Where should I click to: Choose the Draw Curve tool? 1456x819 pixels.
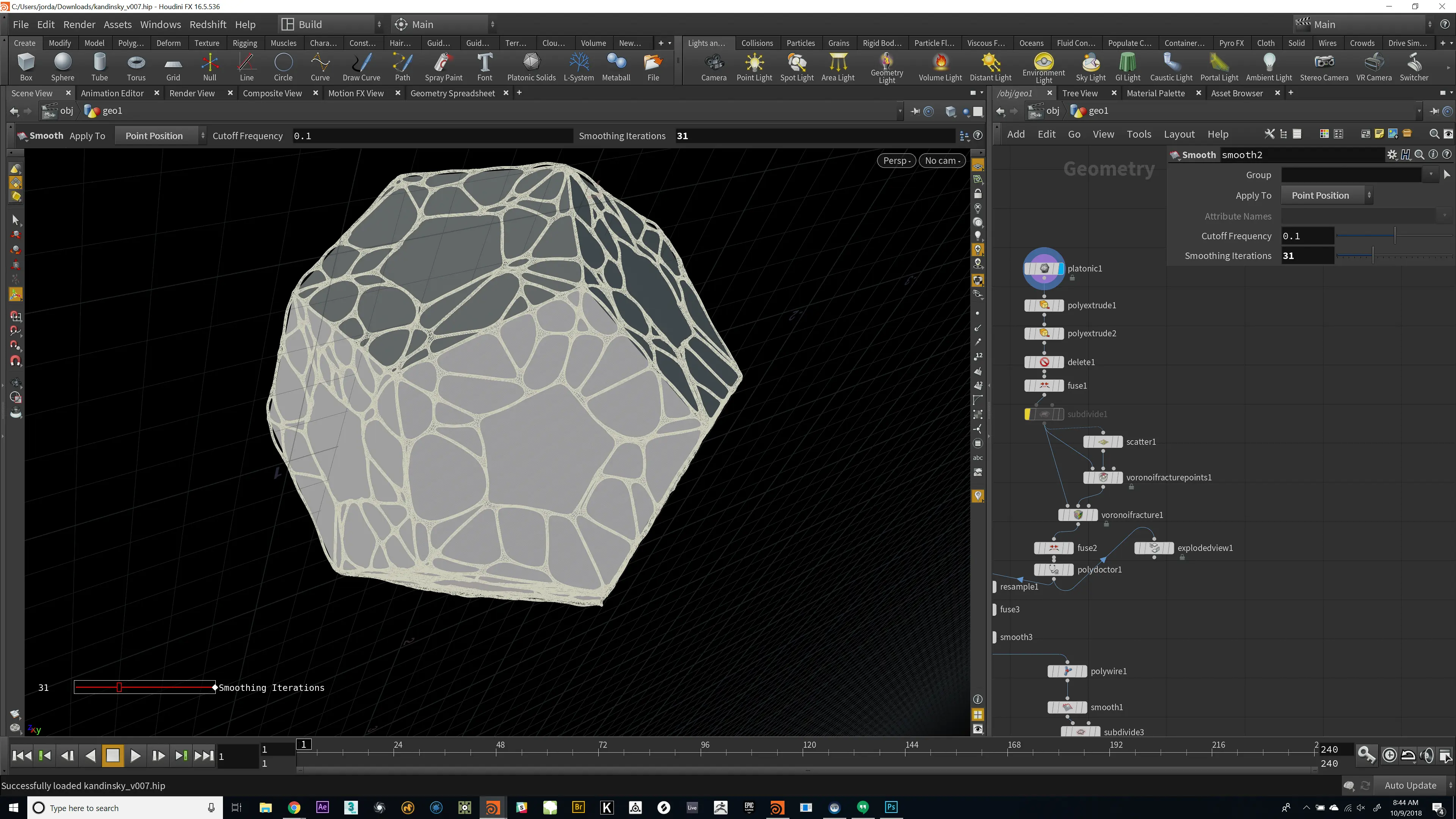click(x=361, y=67)
